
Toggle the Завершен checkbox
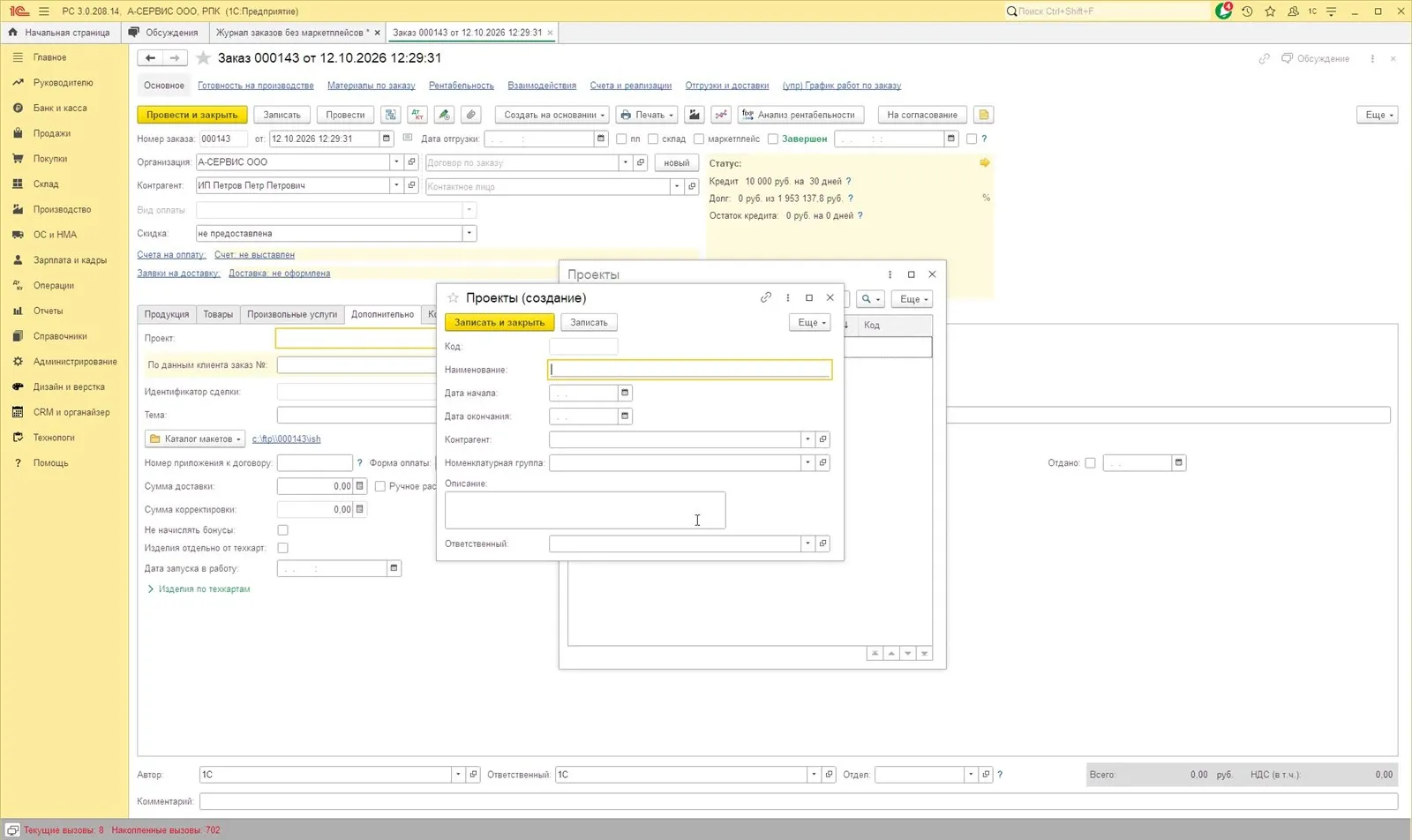point(773,139)
